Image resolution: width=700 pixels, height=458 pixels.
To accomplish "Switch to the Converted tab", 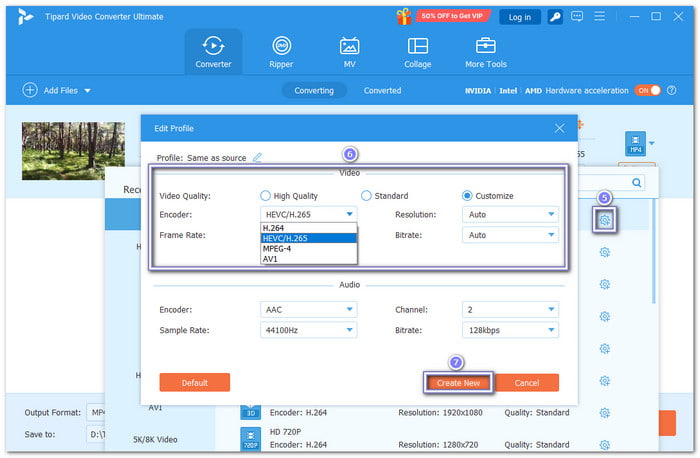I will pyautogui.click(x=382, y=90).
